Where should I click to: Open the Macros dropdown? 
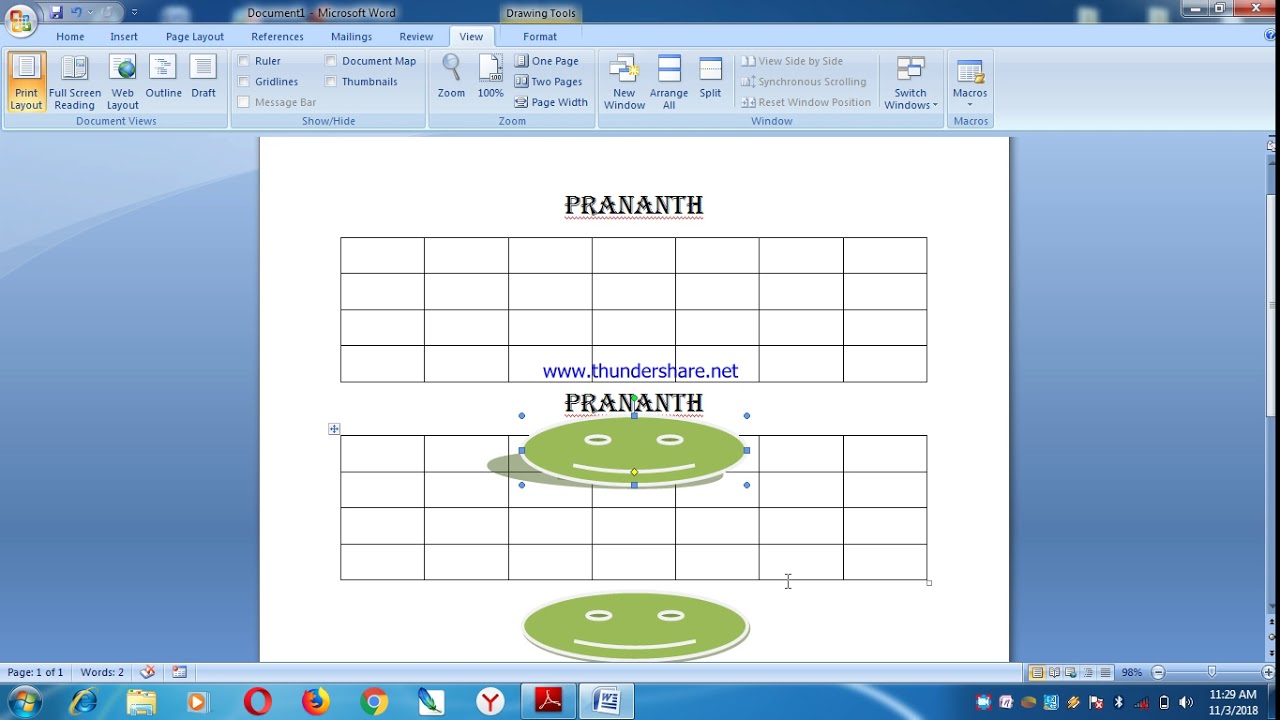tap(969, 82)
